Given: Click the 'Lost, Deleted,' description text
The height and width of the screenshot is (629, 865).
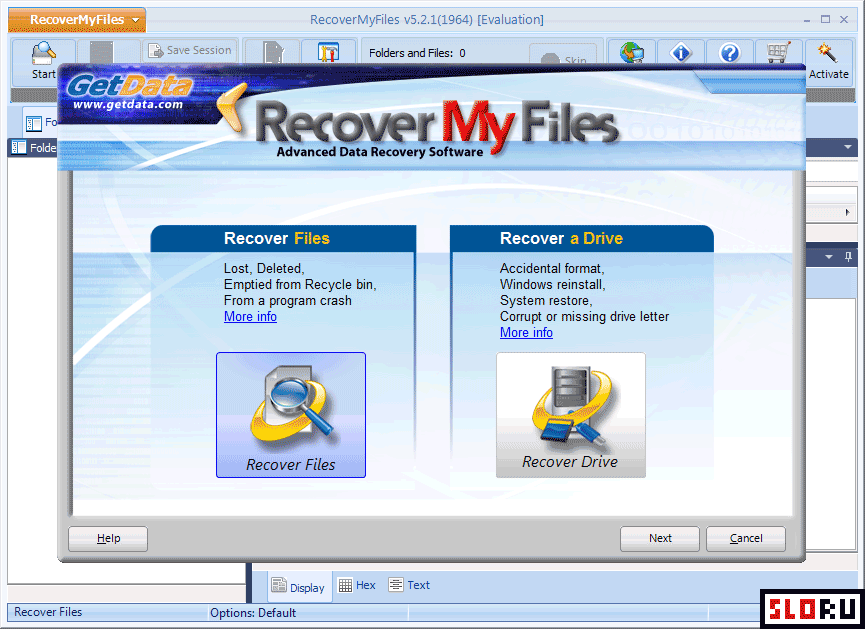Looking at the screenshot, I should [x=264, y=269].
